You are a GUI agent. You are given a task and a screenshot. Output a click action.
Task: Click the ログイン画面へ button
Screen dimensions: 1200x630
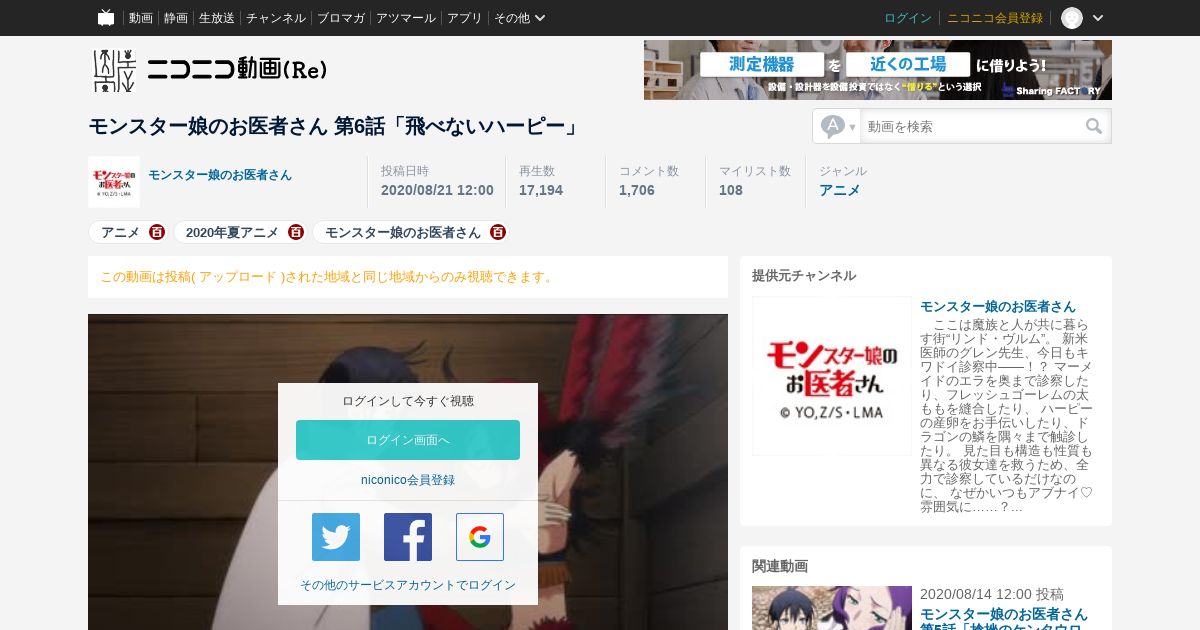click(x=408, y=440)
